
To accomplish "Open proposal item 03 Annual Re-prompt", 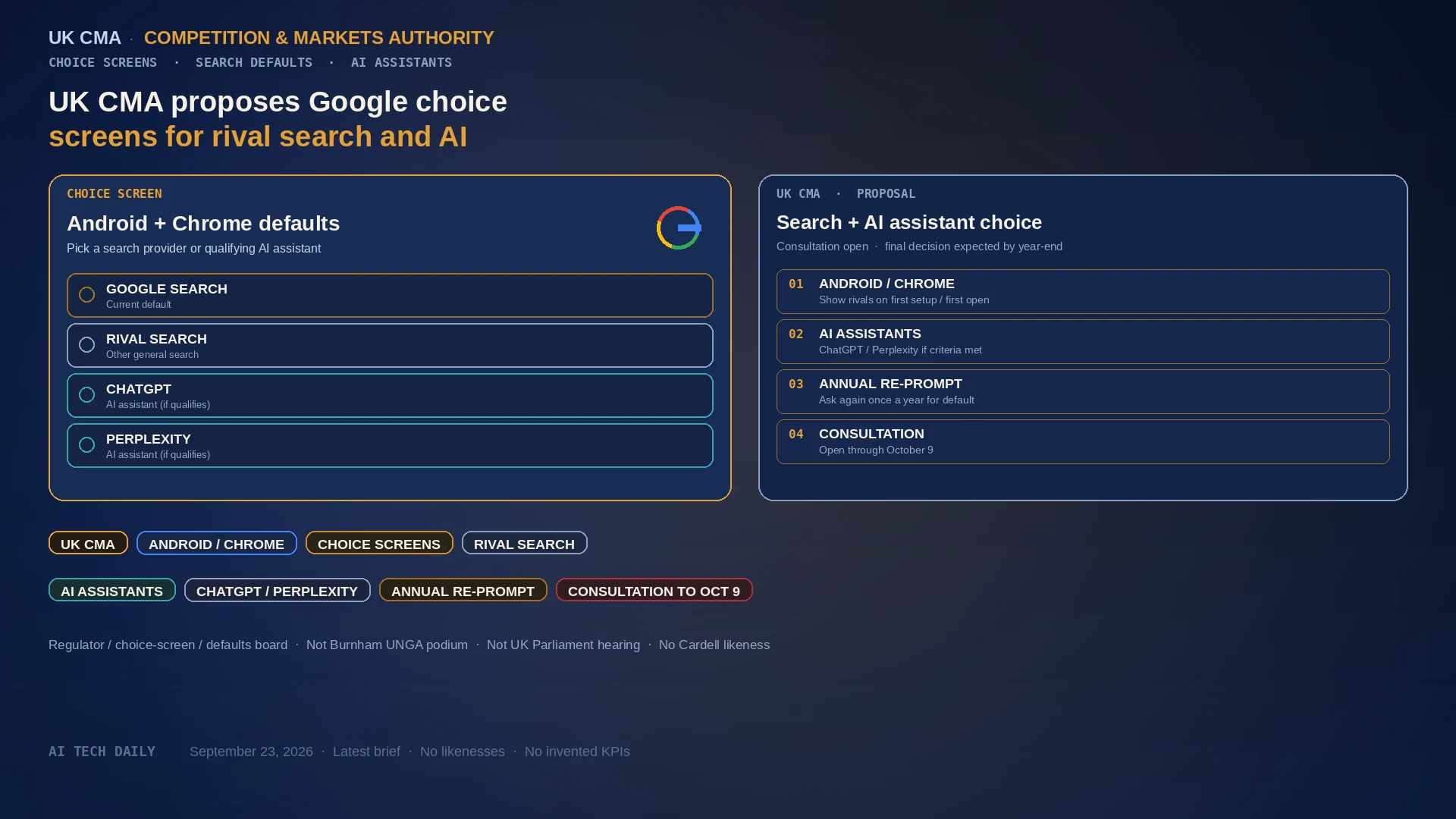I will (1083, 391).
